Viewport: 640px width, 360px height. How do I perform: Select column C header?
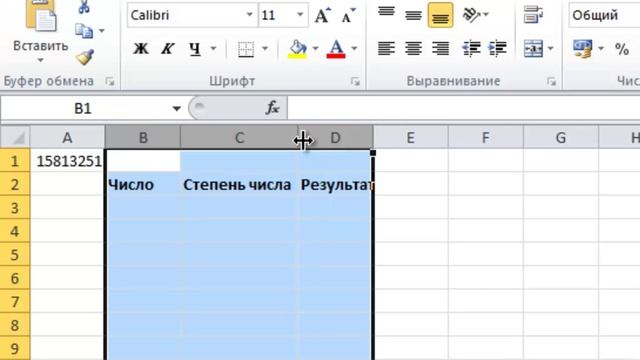[239, 138]
